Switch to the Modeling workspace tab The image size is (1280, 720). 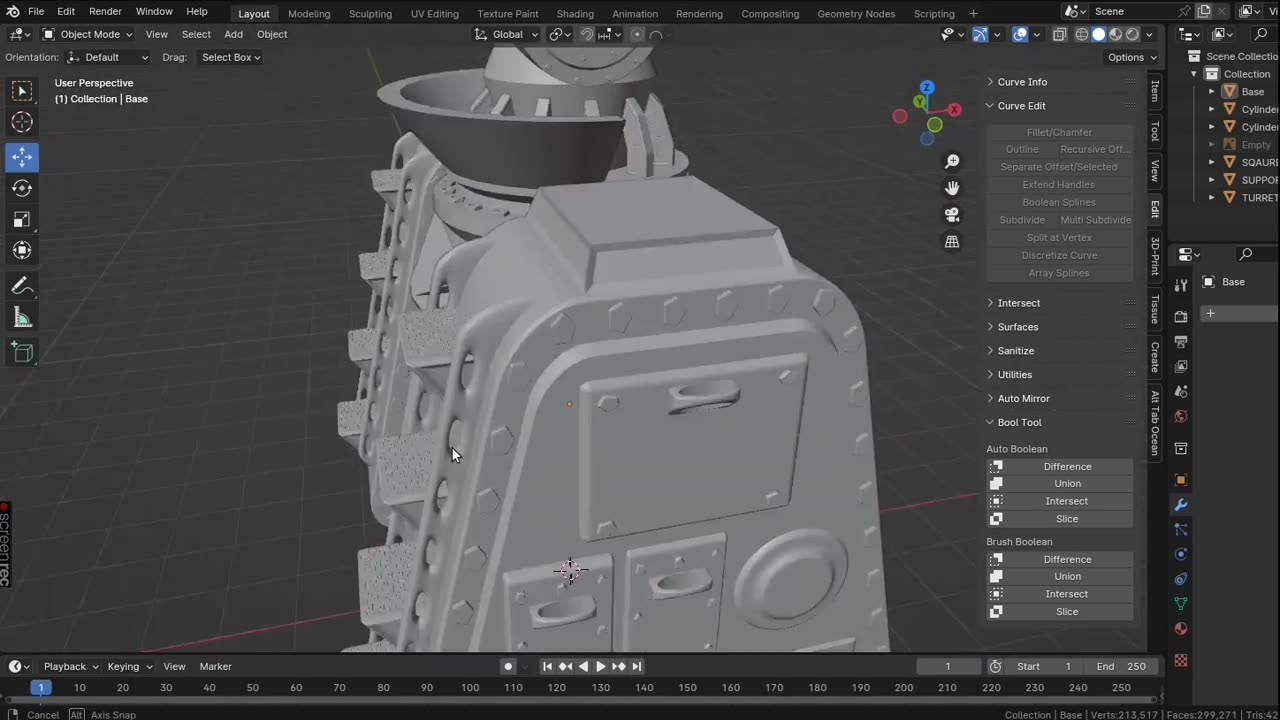click(309, 13)
